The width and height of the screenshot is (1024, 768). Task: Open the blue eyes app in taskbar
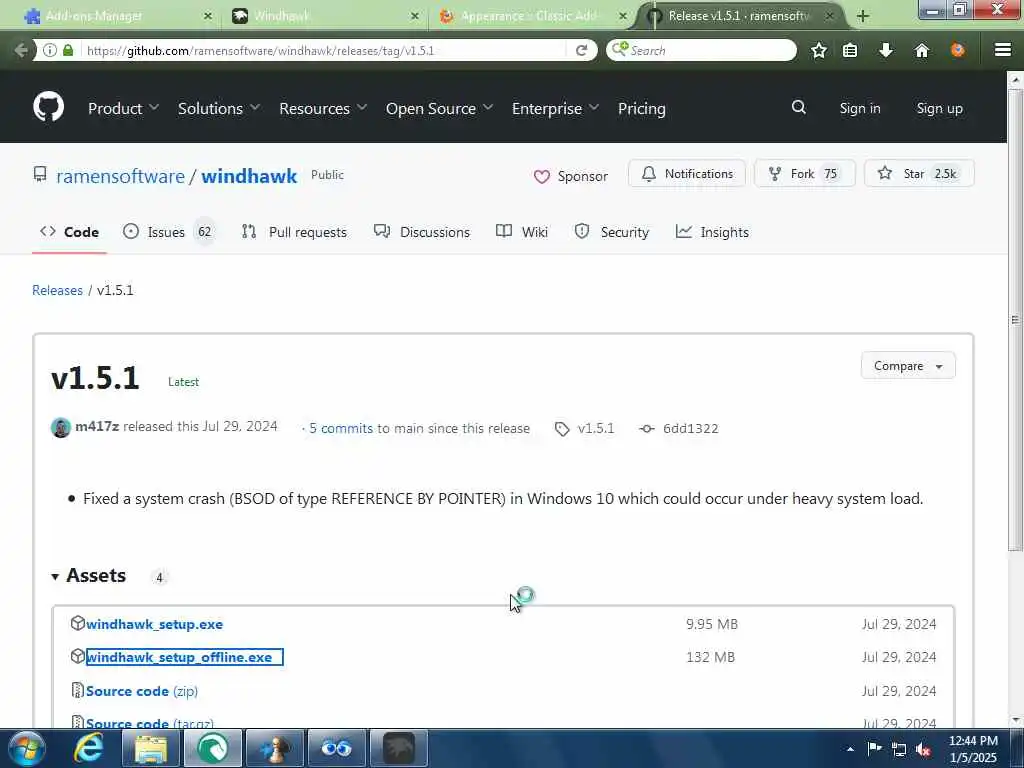[x=337, y=748]
